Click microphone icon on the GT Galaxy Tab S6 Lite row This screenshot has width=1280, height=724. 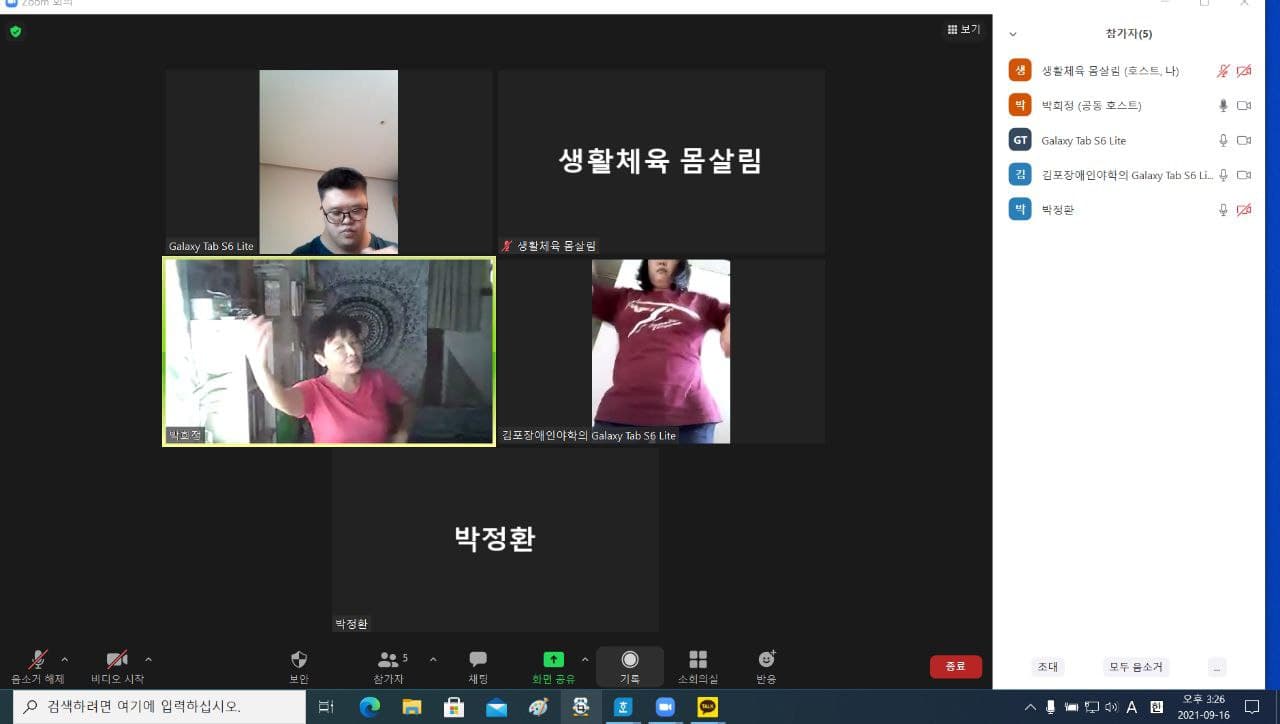(1223, 141)
